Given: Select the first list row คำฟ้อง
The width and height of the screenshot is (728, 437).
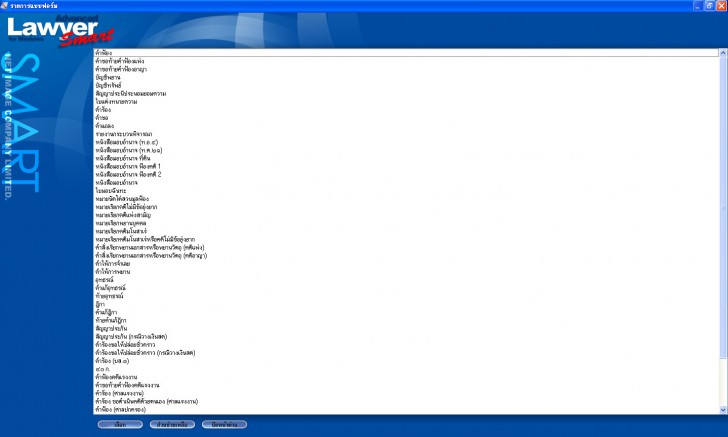Looking at the screenshot, I should tap(406, 53).
